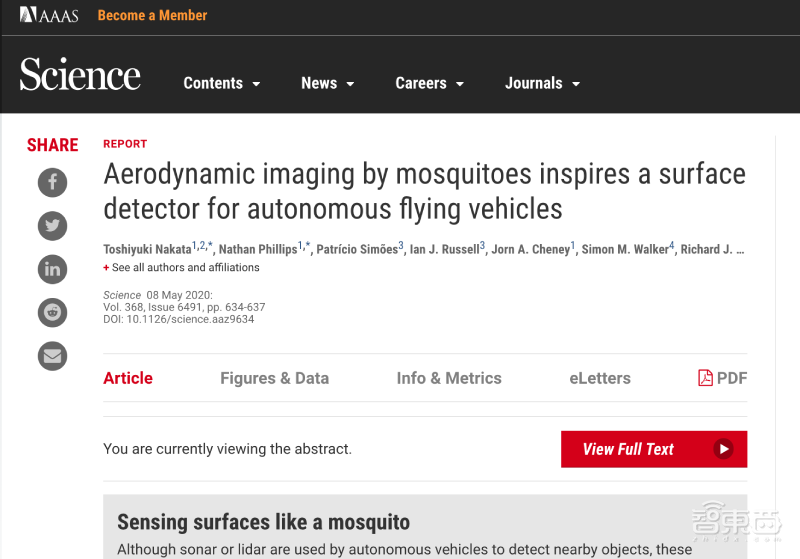800x559 pixels.
Task: Share article on Facebook
Action: 52,182
